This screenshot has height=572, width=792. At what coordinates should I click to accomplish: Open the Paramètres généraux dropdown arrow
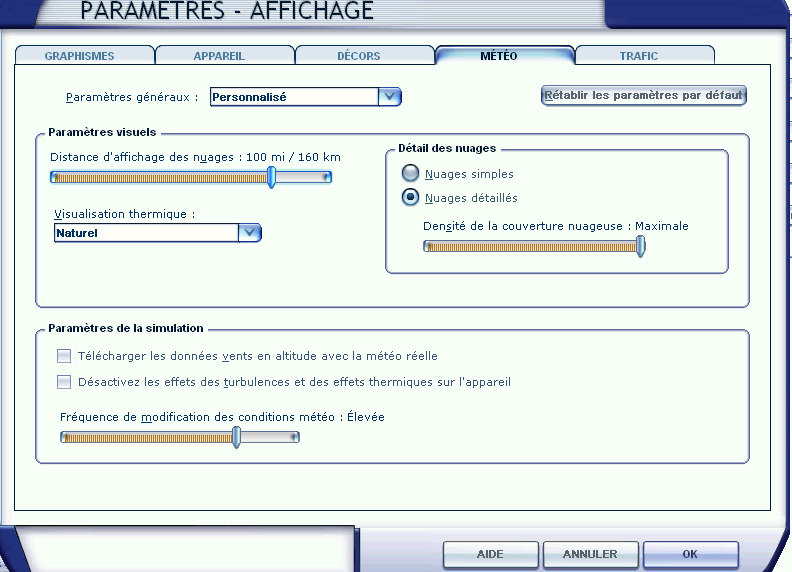coord(389,97)
